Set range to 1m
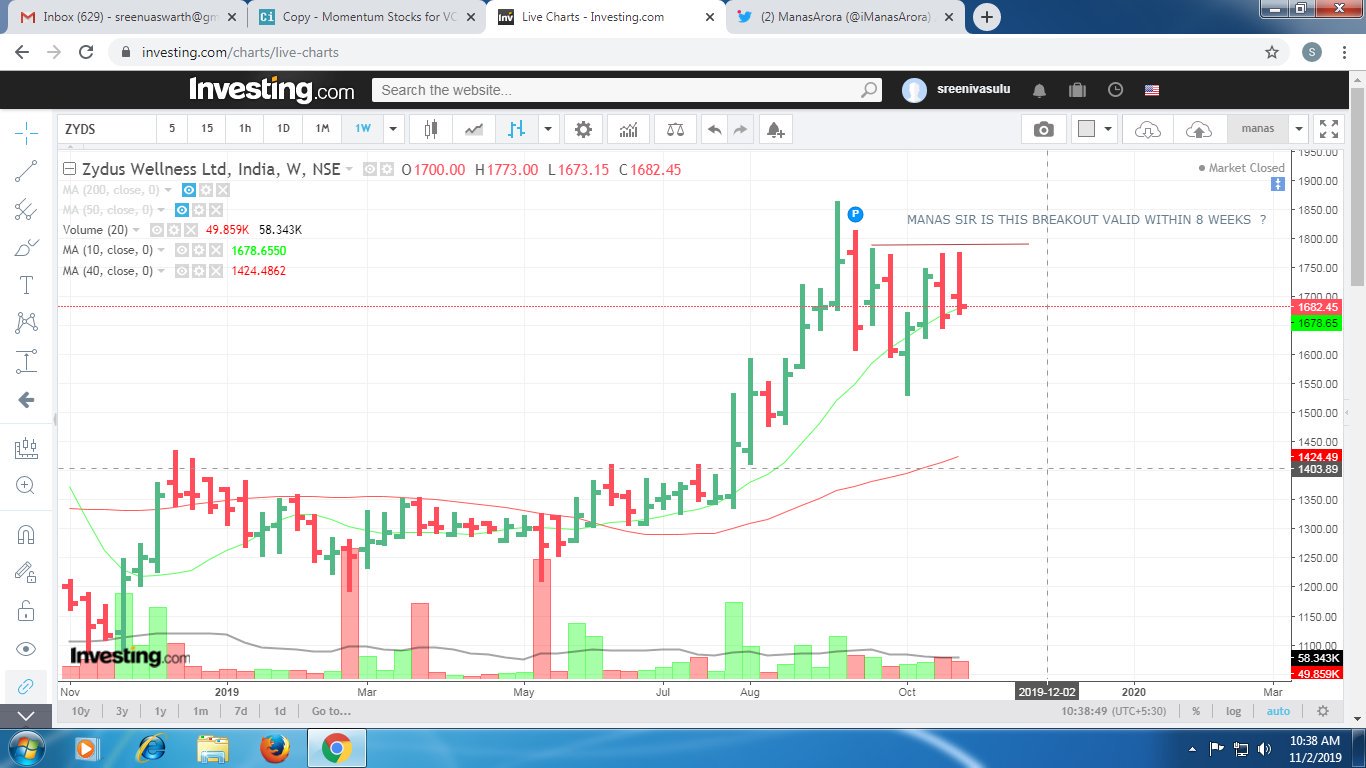This screenshot has width=1366, height=768. 200,711
